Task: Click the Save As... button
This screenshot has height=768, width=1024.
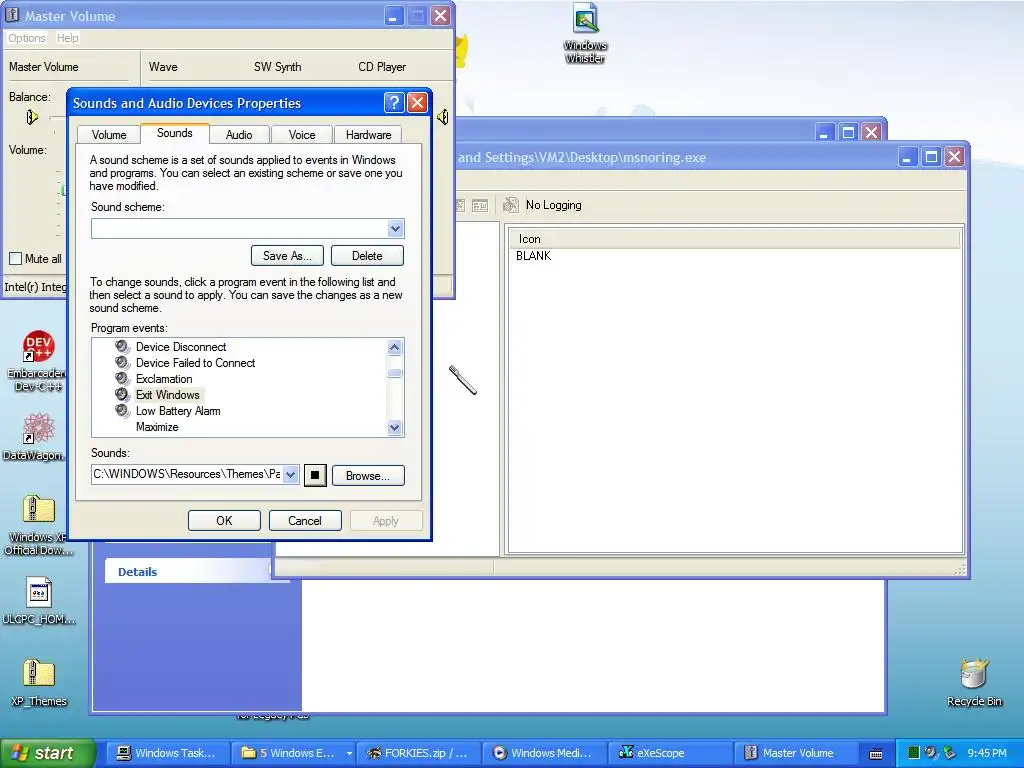Action: coord(287,255)
